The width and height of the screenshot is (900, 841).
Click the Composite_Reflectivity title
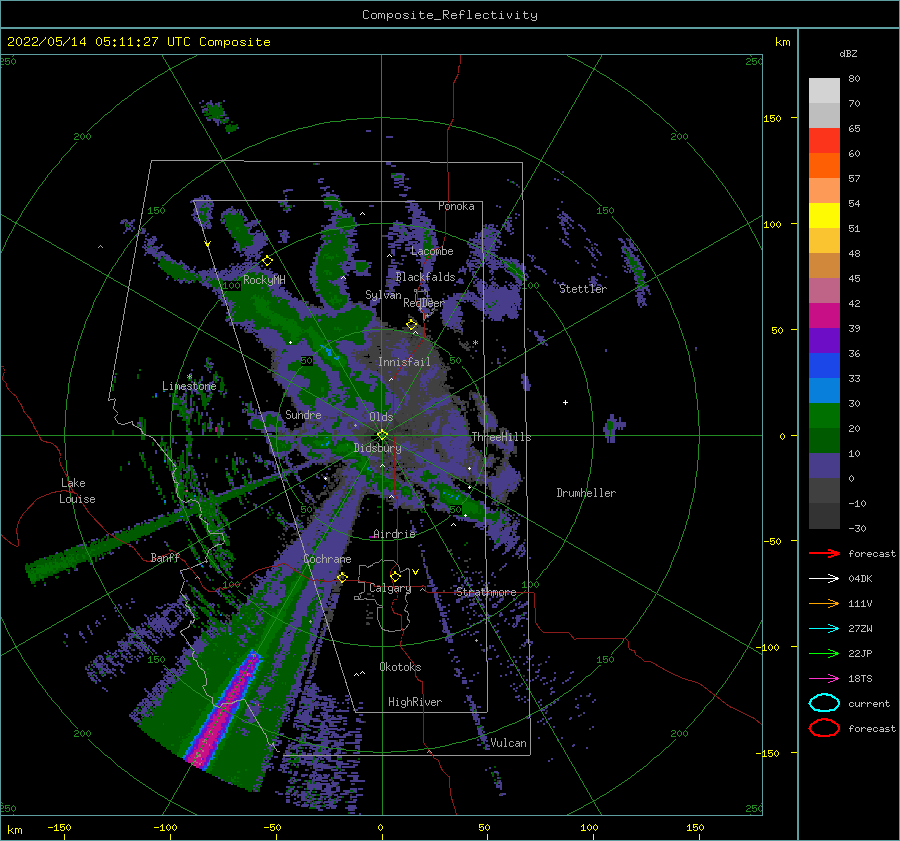pyautogui.click(x=450, y=15)
